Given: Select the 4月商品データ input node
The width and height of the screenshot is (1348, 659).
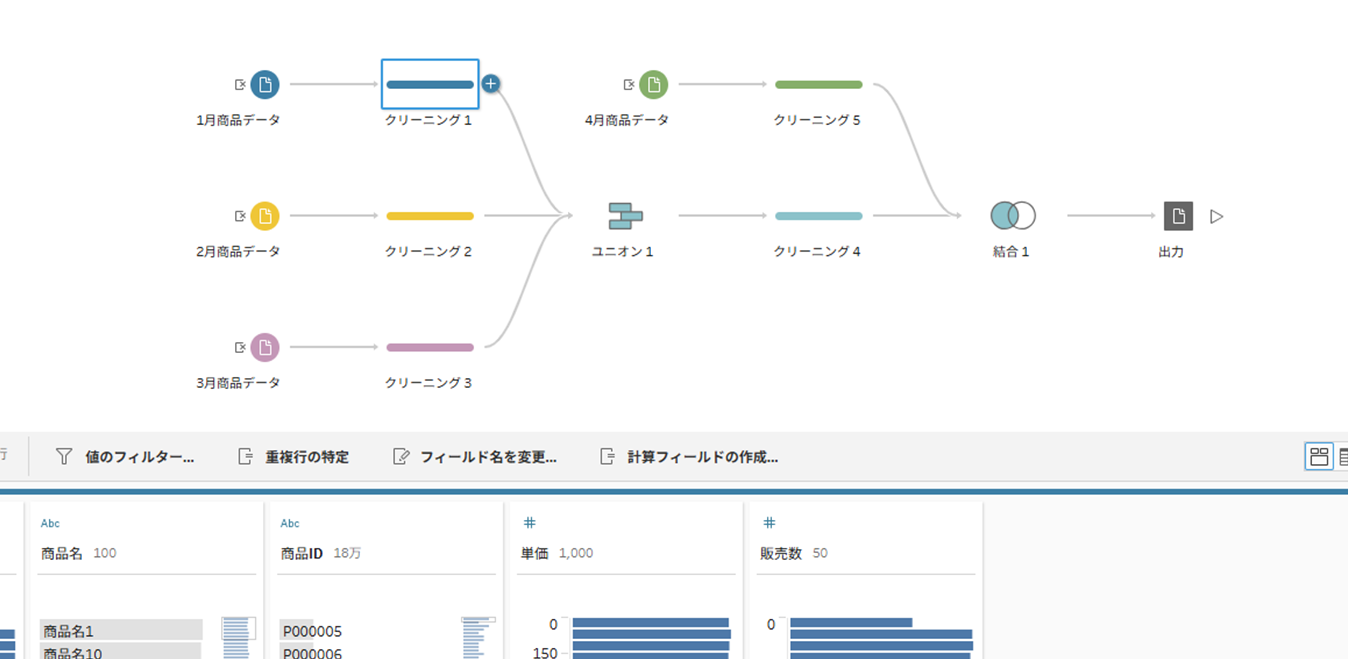Looking at the screenshot, I should (653, 85).
